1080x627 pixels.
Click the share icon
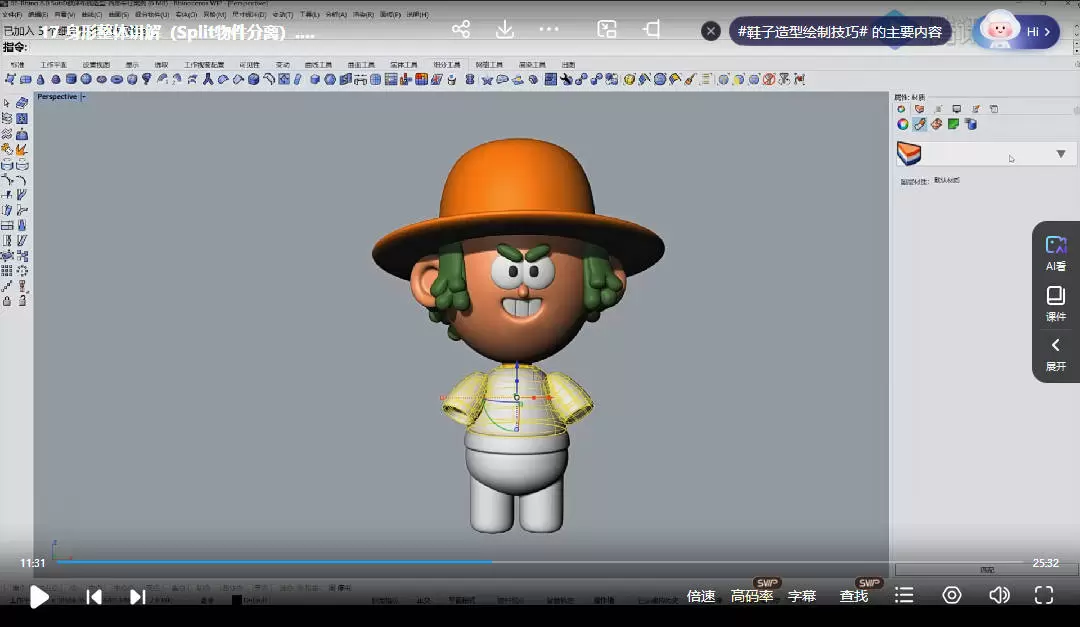(x=461, y=30)
